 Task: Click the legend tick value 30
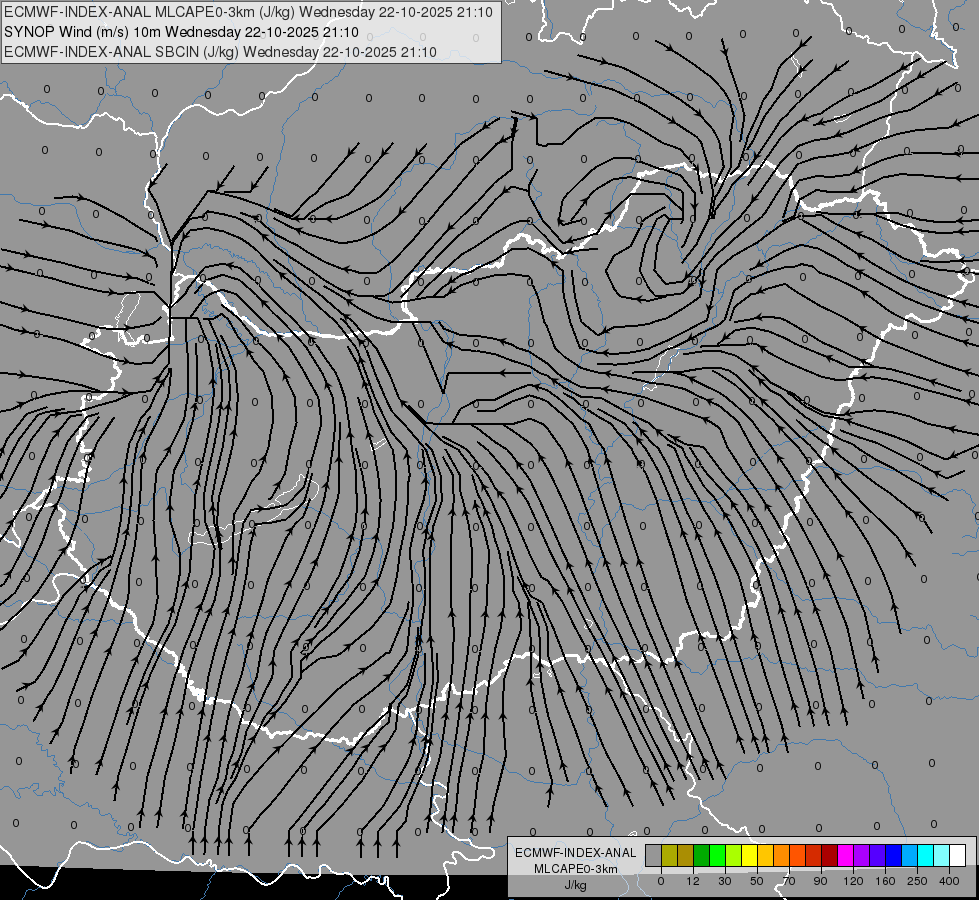coord(725,881)
